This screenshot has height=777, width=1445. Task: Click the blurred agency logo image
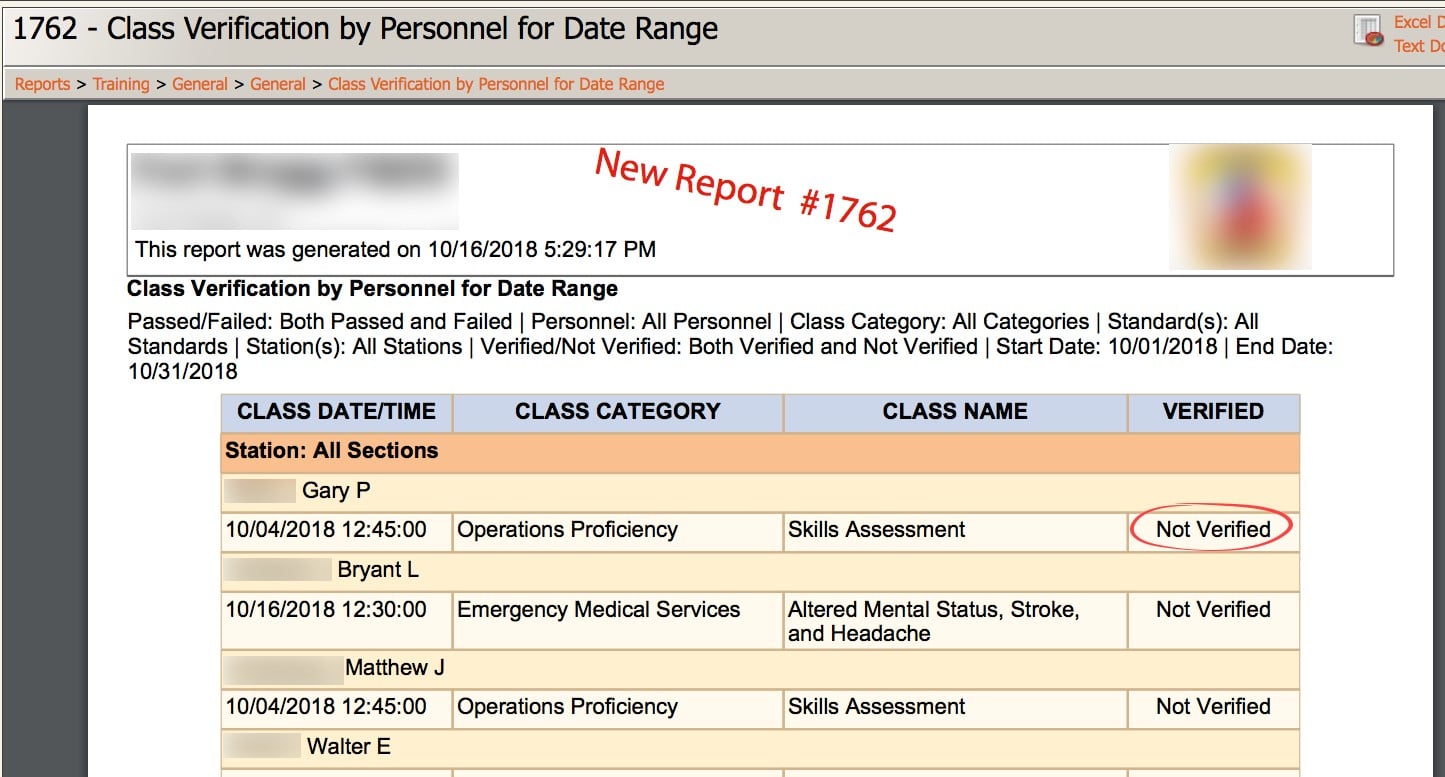pos(1240,207)
